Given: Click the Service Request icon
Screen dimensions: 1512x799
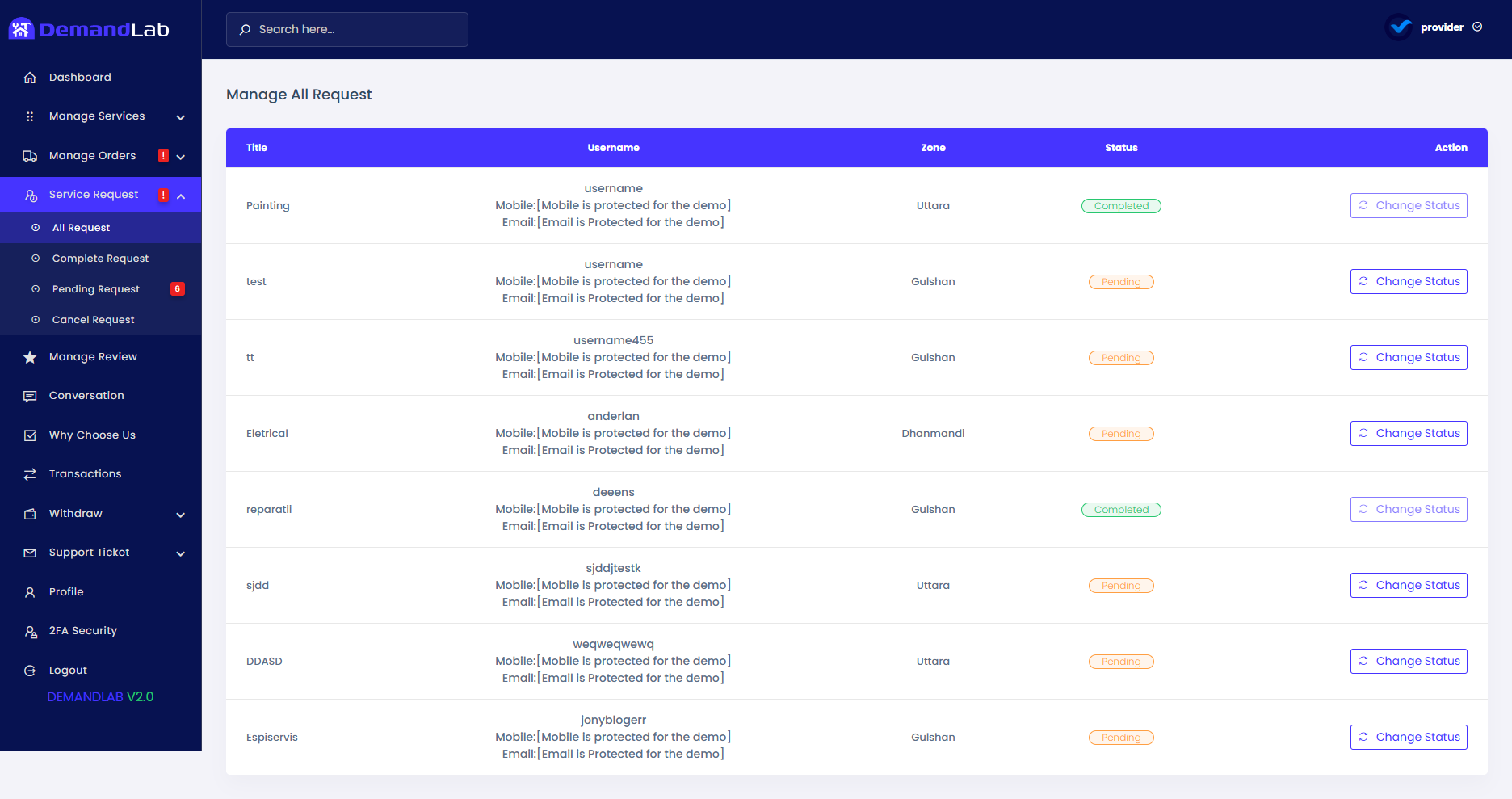Looking at the screenshot, I should [x=30, y=194].
